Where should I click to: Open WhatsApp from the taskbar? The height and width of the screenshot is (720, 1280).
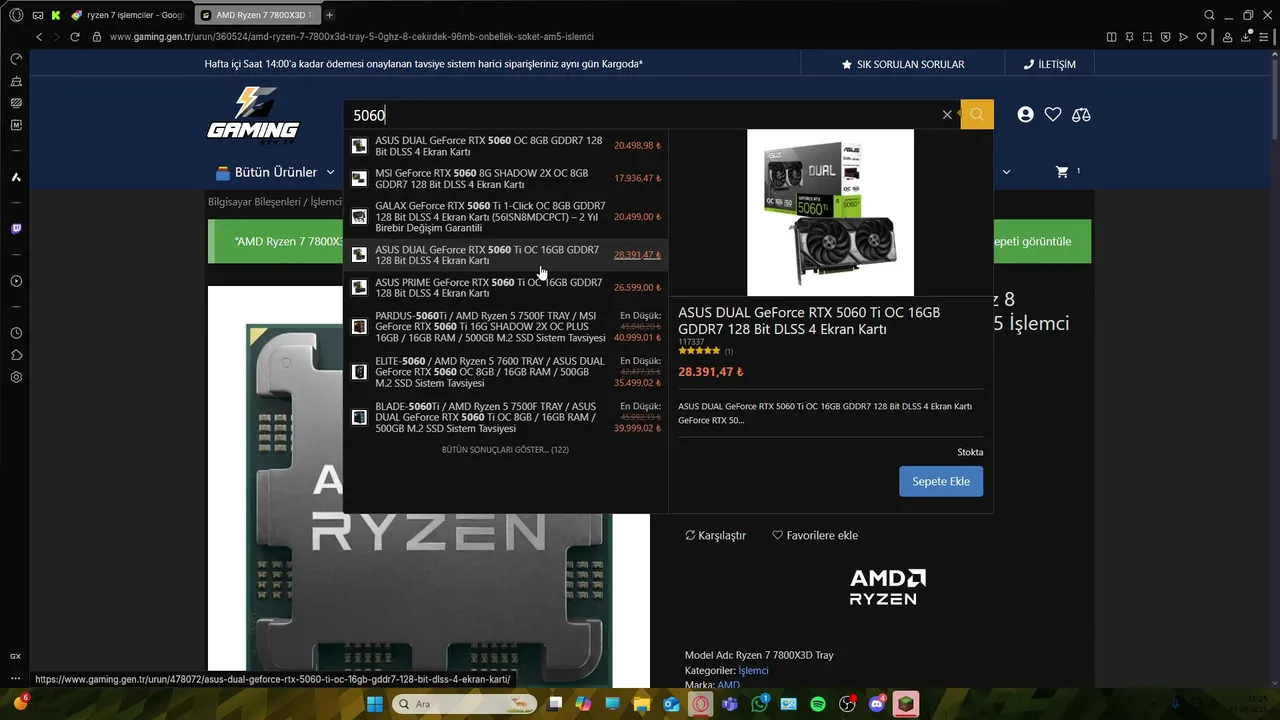tap(759, 704)
